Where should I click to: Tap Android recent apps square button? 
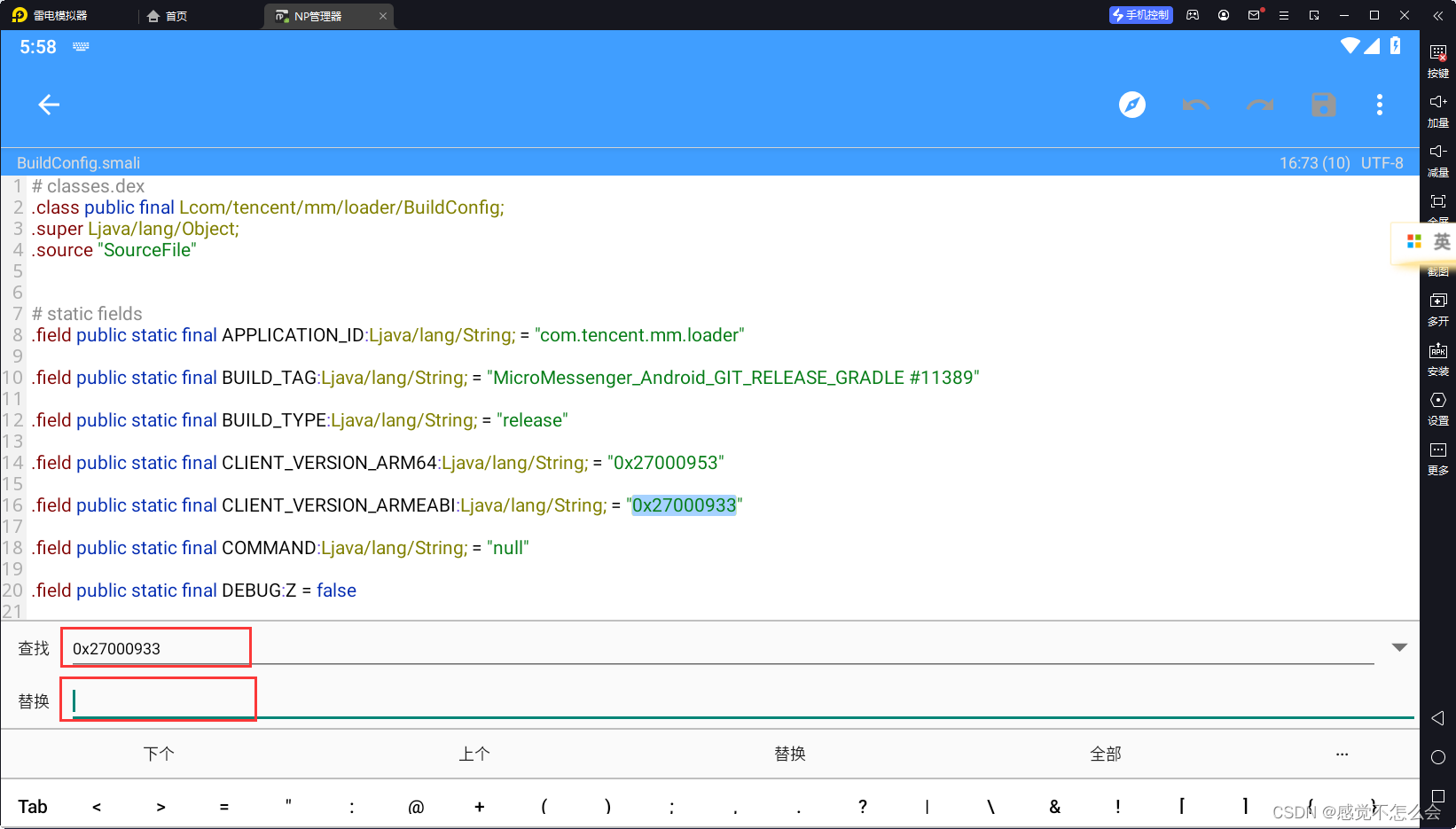tap(1438, 796)
